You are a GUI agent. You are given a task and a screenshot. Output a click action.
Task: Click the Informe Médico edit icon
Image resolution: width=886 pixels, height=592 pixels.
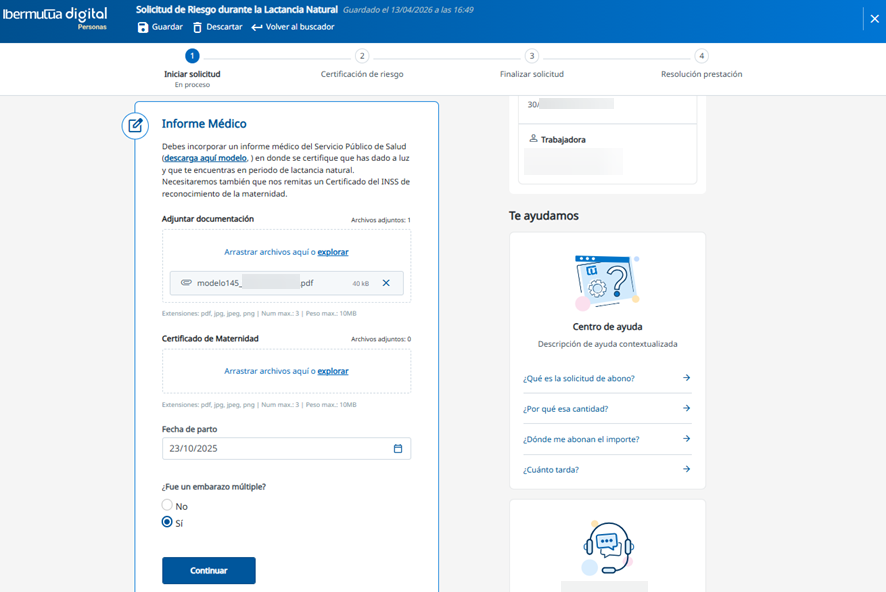pyautogui.click(x=135, y=125)
